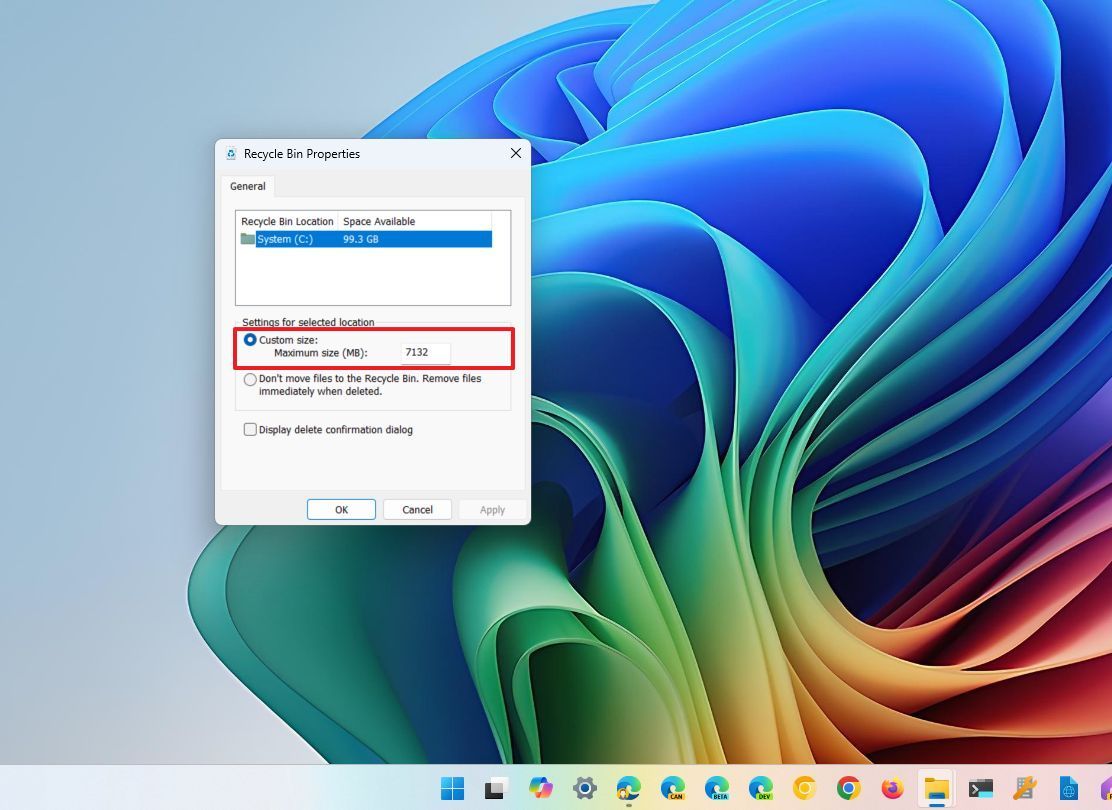
Task: Launch Google Chrome from the taskbar
Action: click(x=848, y=789)
